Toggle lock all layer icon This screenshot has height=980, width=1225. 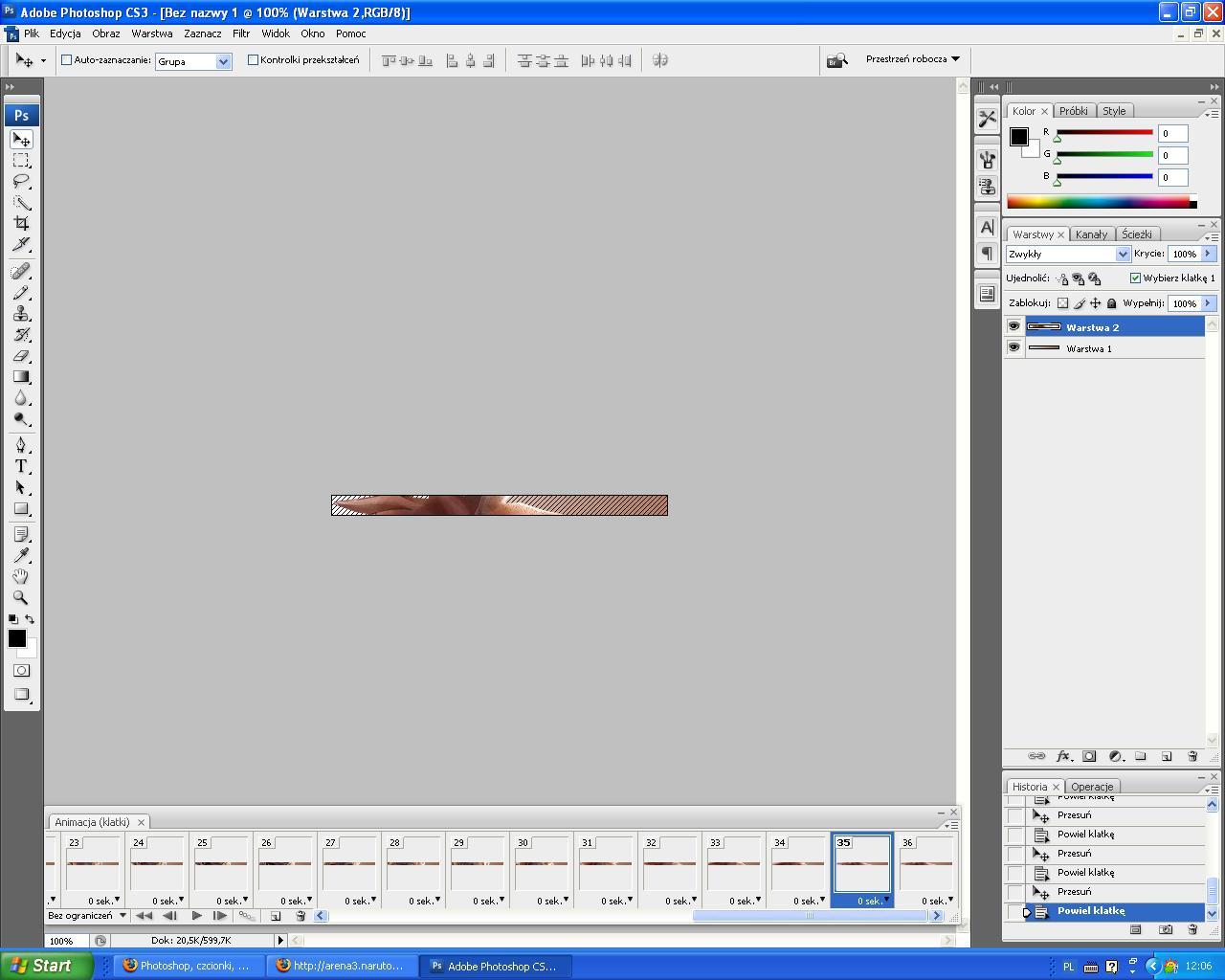click(1111, 303)
